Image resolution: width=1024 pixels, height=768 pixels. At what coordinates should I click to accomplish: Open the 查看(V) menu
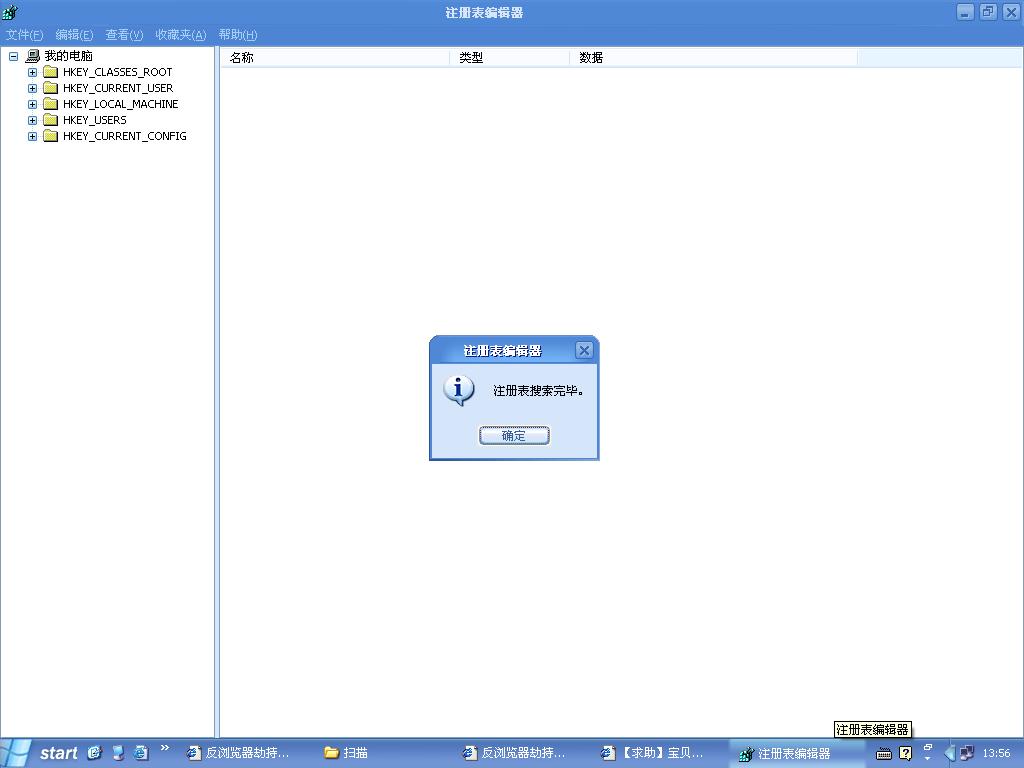pyautogui.click(x=124, y=35)
